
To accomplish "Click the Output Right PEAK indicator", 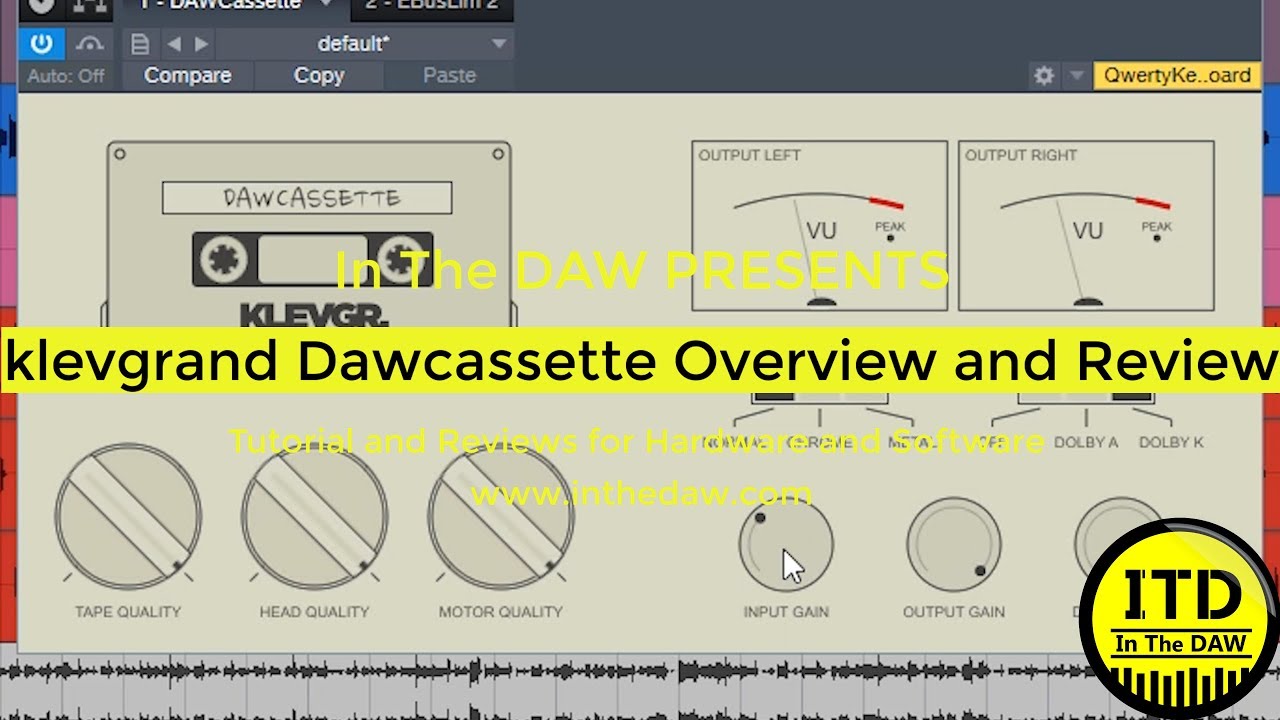I will pos(1157,232).
